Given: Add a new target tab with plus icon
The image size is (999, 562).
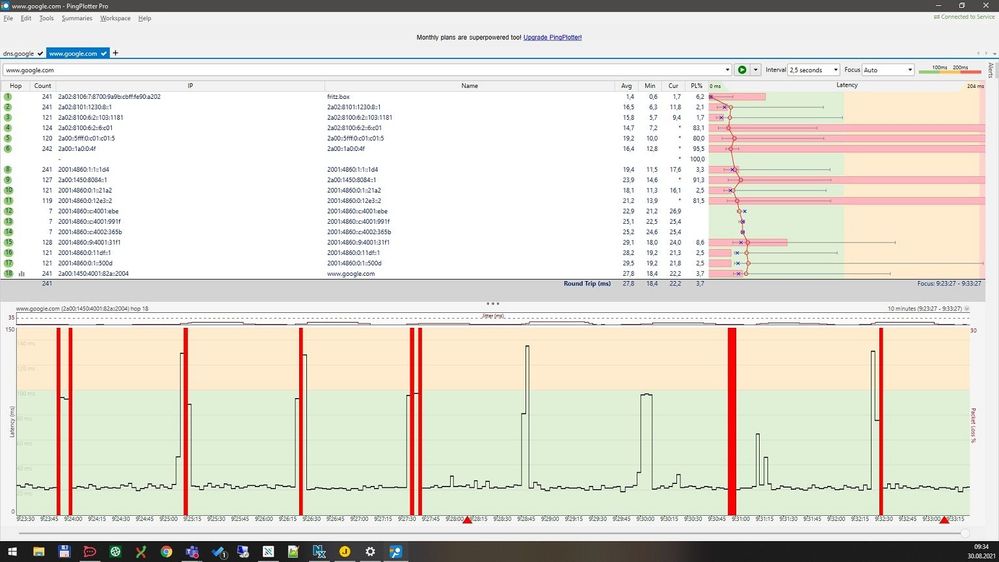Looking at the screenshot, I should pyautogui.click(x=115, y=53).
